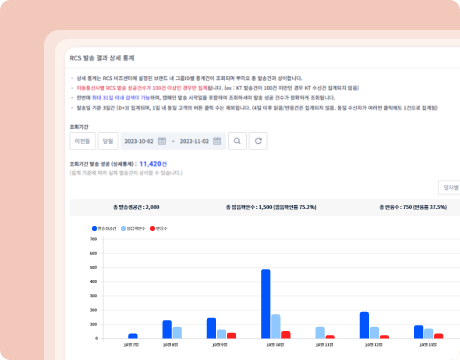Click the first small dark blue bar

point(133,336)
